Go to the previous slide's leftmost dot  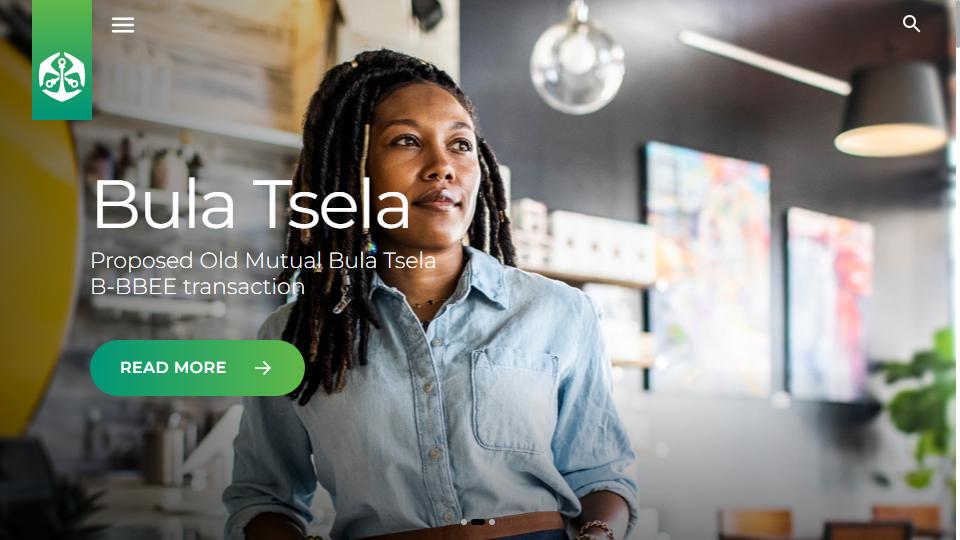click(464, 522)
